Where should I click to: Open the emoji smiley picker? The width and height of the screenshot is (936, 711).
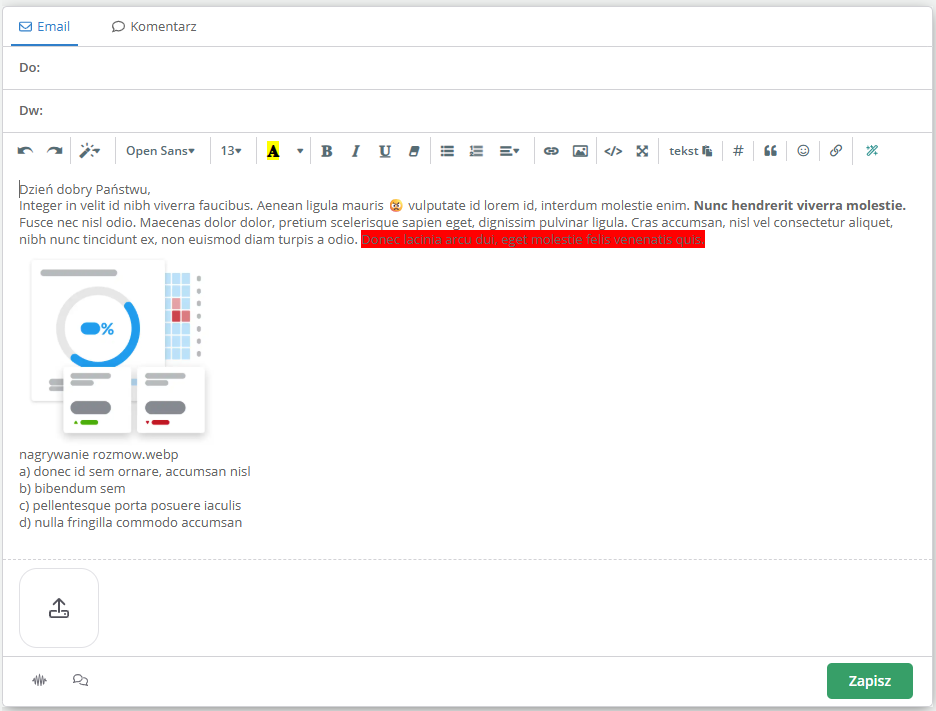coord(803,151)
